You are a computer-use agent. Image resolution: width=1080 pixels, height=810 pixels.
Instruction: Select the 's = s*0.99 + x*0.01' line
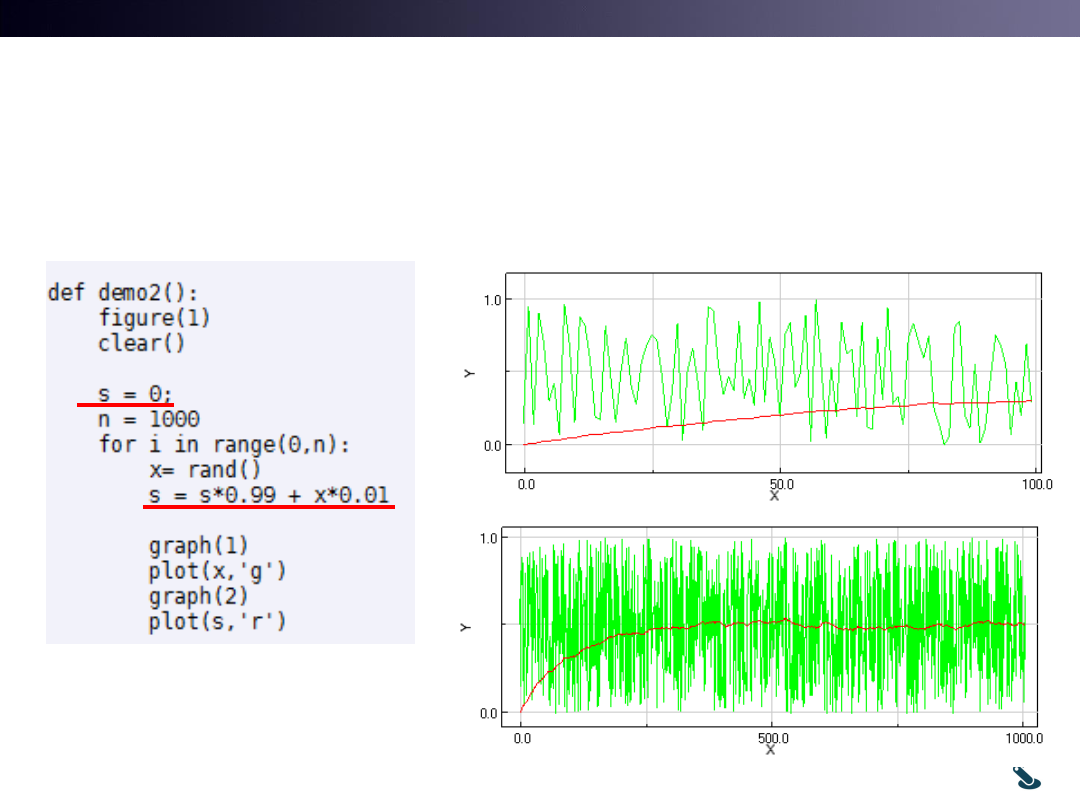(269, 495)
